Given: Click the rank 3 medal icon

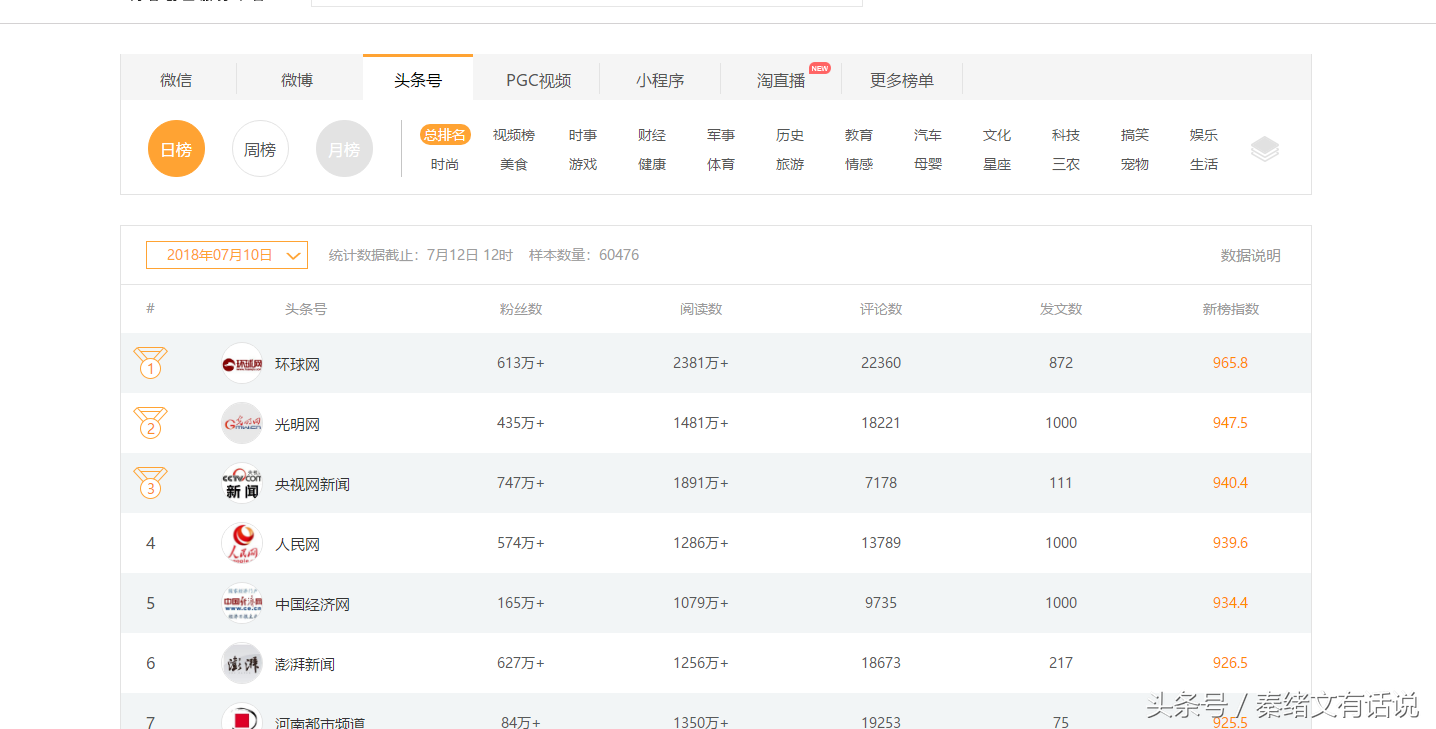Looking at the screenshot, I should (x=151, y=483).
